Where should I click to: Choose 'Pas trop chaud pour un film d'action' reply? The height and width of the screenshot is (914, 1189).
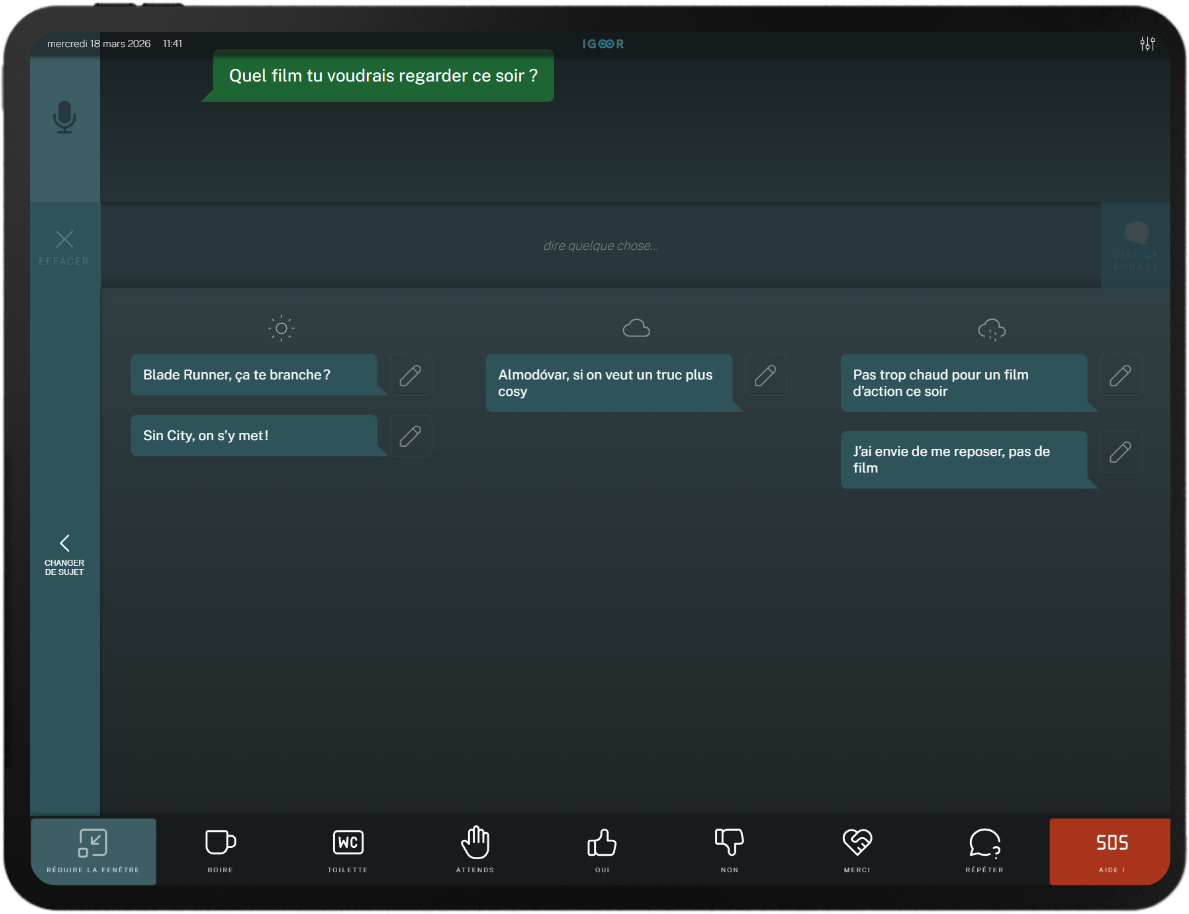pos(968,383)
